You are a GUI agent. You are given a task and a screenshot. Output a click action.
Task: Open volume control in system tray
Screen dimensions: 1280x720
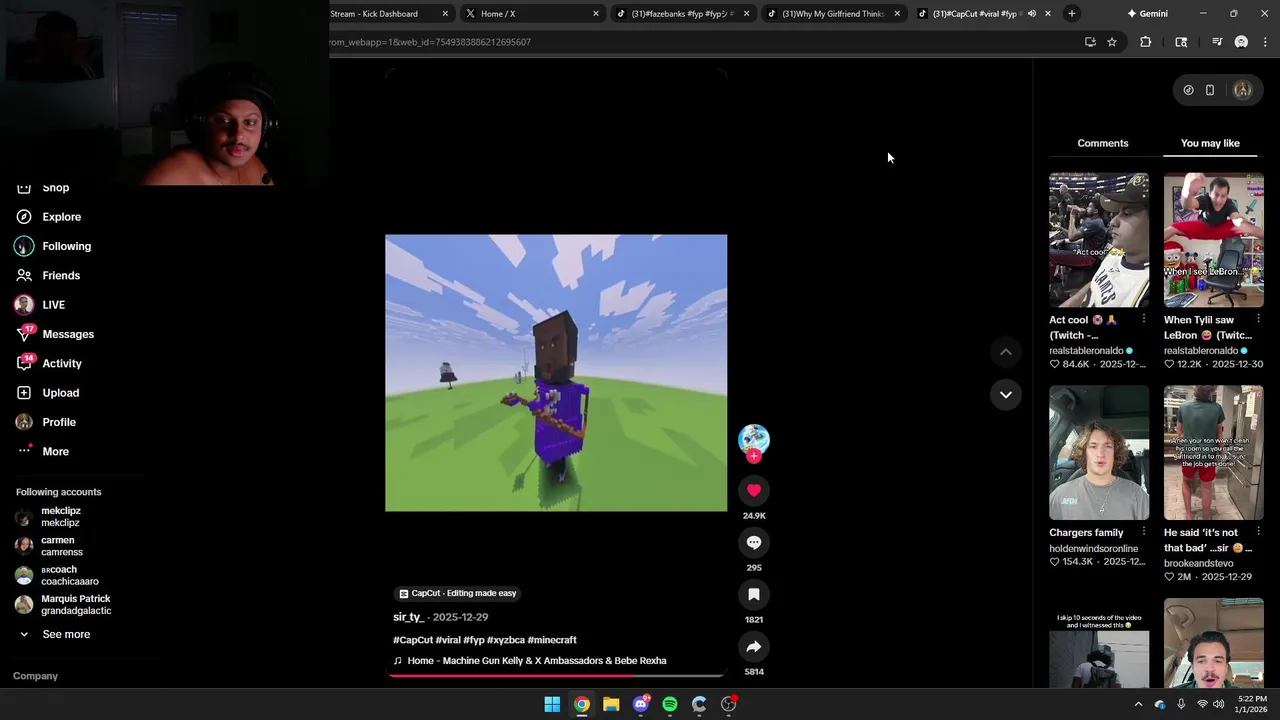click(x=1218, y=704)
